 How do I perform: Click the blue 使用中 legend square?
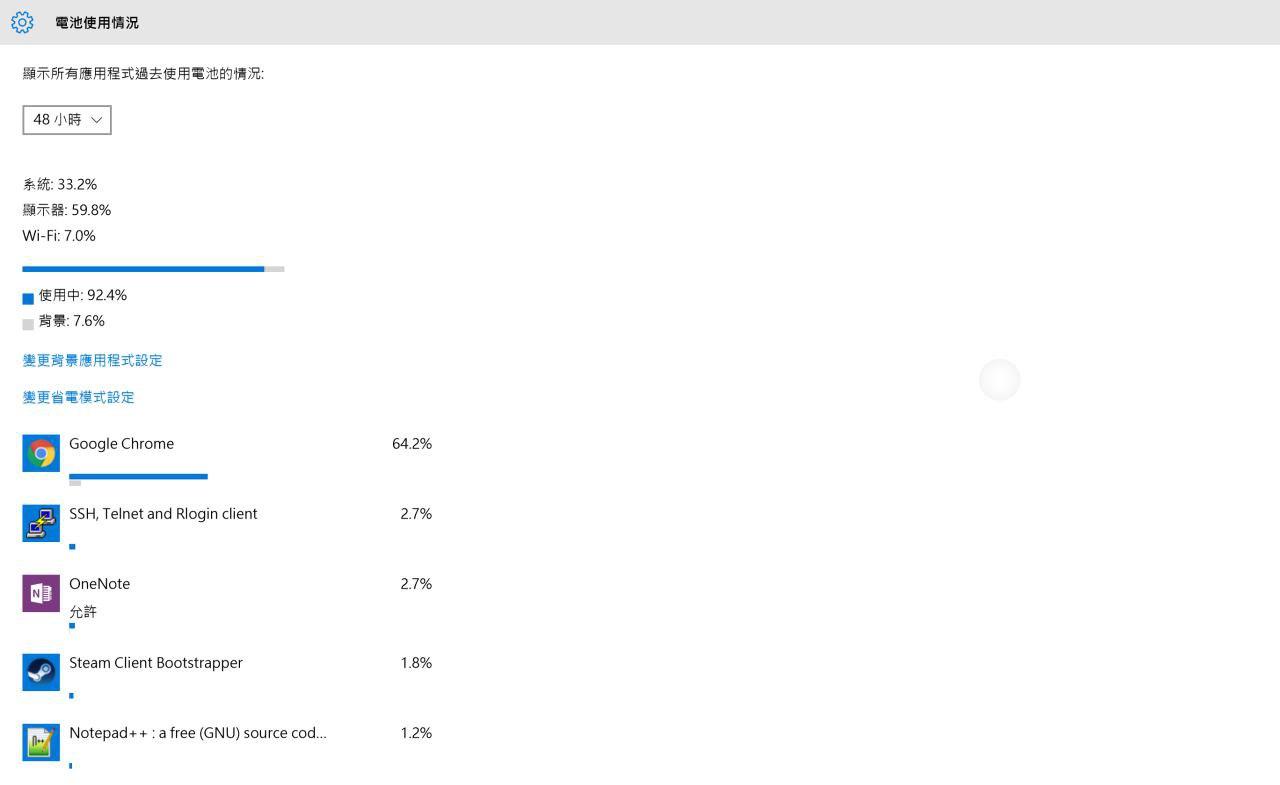(28, 298)
